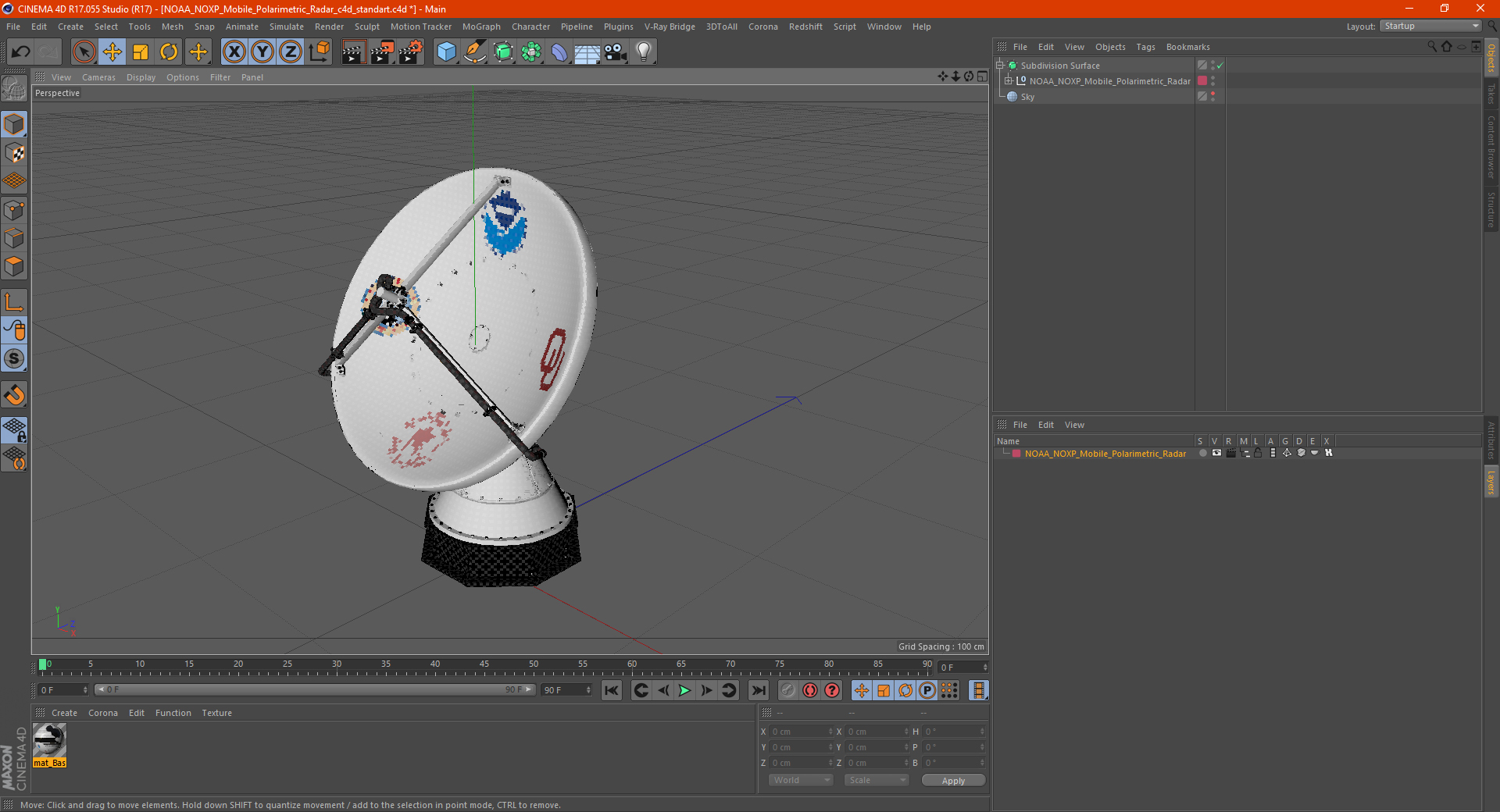The image size is (1500, 812).
Task: Add a light object
Action: click(x=644, y=52)
